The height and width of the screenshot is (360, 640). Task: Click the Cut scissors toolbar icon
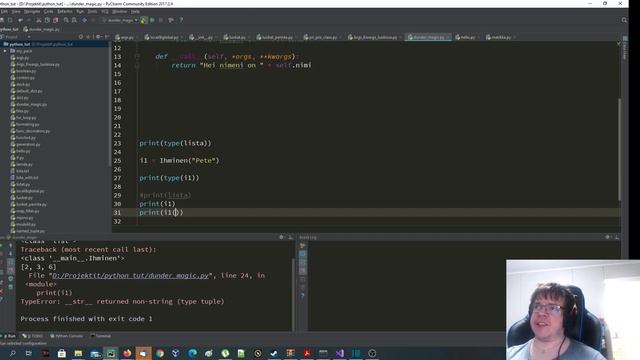[39, 20]
